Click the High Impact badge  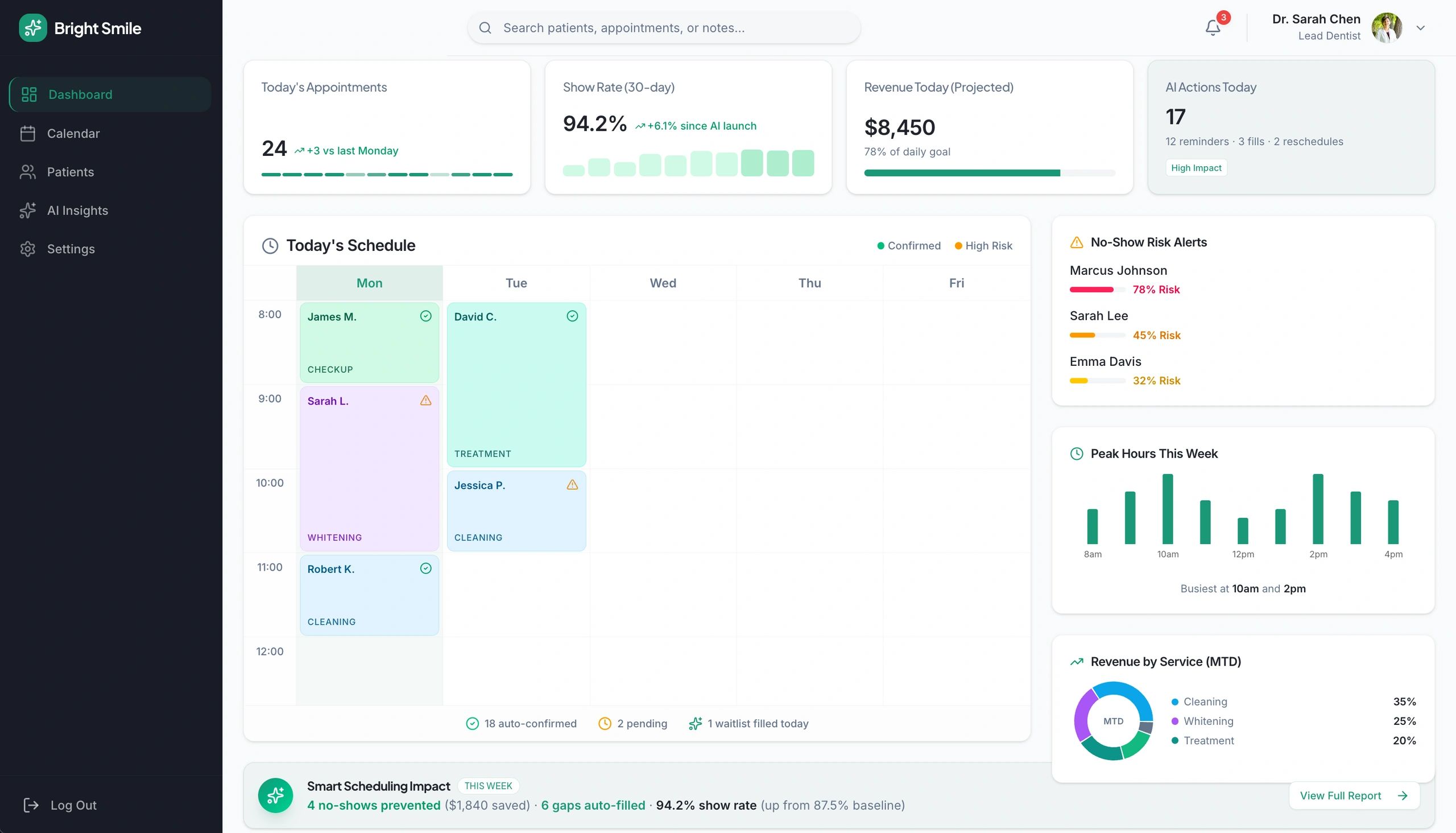[x=1197, y=167]
